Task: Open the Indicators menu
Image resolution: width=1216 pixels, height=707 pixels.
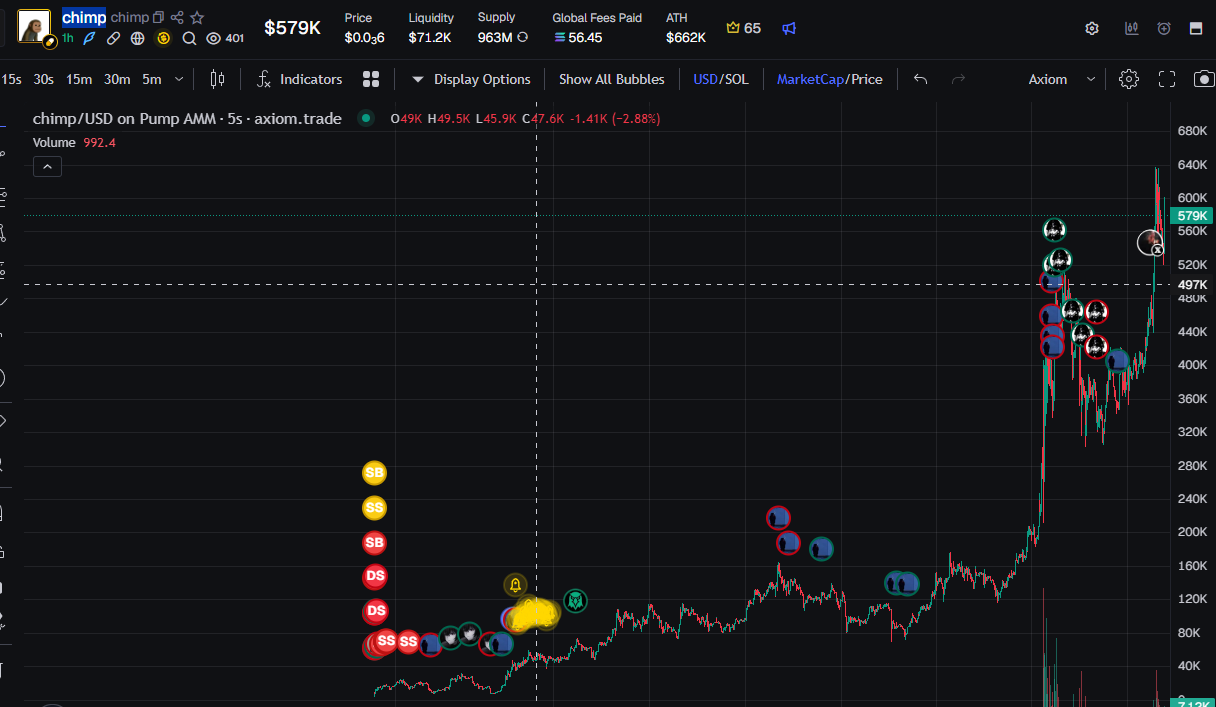Action: coord(299,79)
